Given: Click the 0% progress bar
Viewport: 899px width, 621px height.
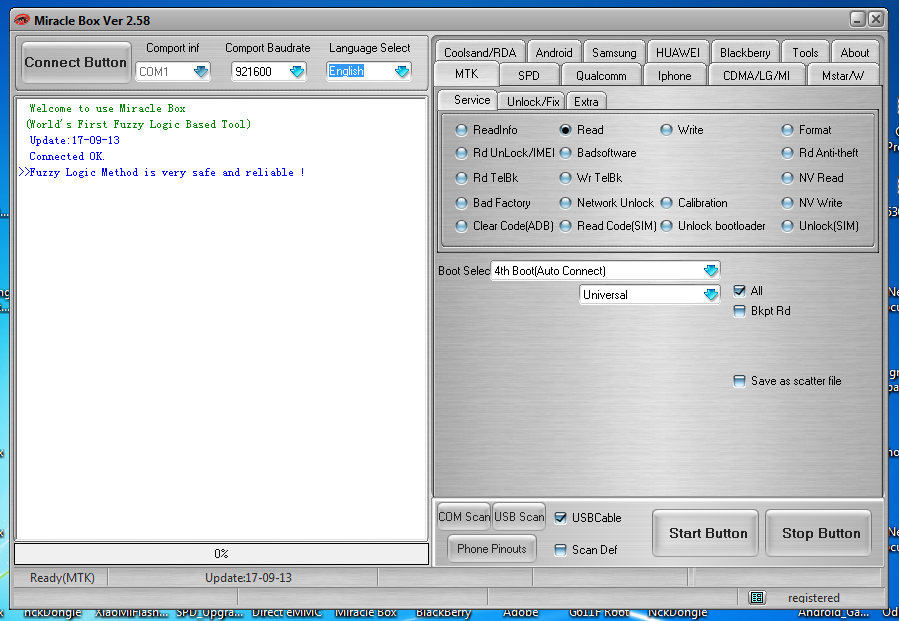Looking at the screenshot, I should [221, 554].
